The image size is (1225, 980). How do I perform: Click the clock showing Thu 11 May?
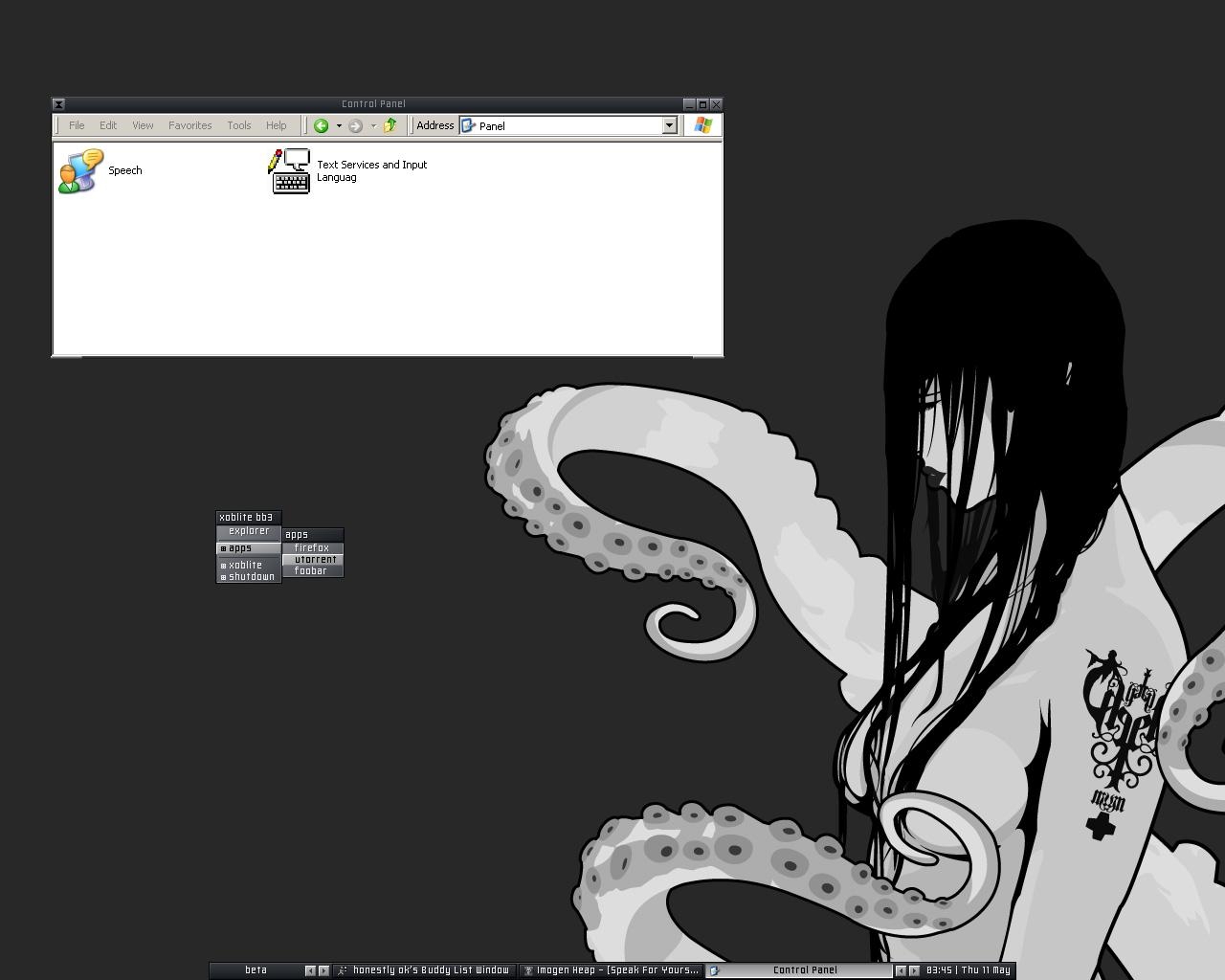(x=968, y=970)
